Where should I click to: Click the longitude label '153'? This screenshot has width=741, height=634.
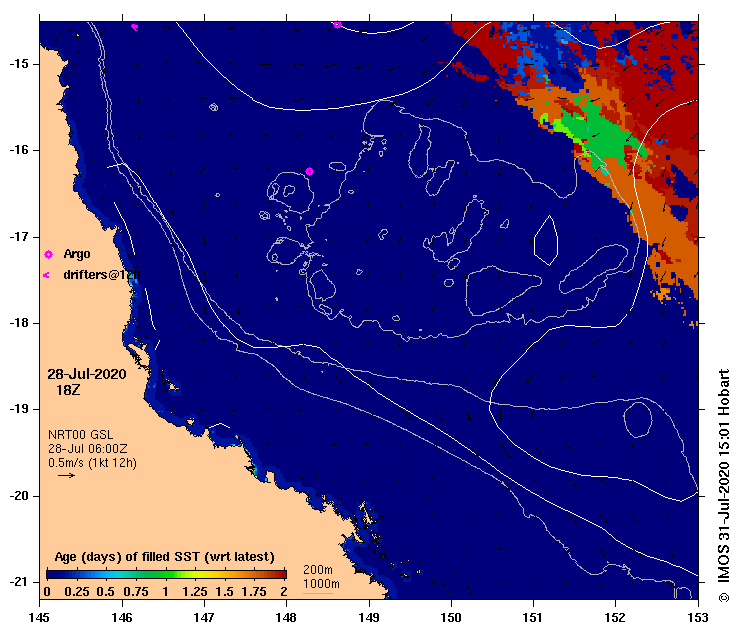point(698,617)
